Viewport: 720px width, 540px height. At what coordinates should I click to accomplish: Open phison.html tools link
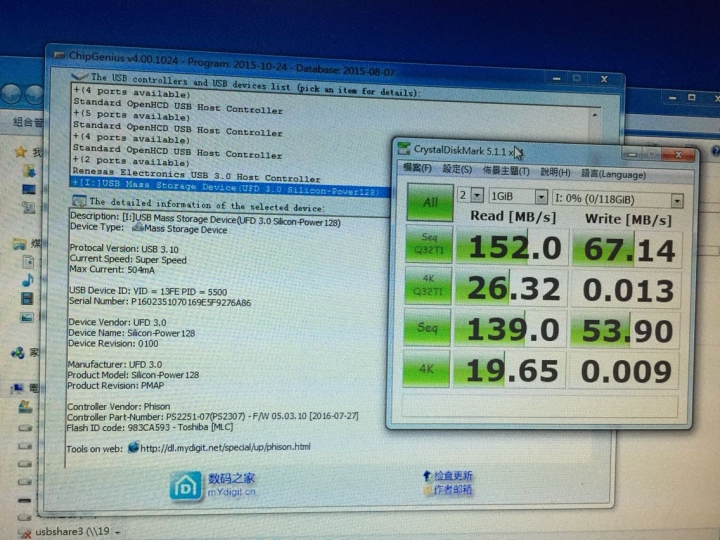click(225, 447)
